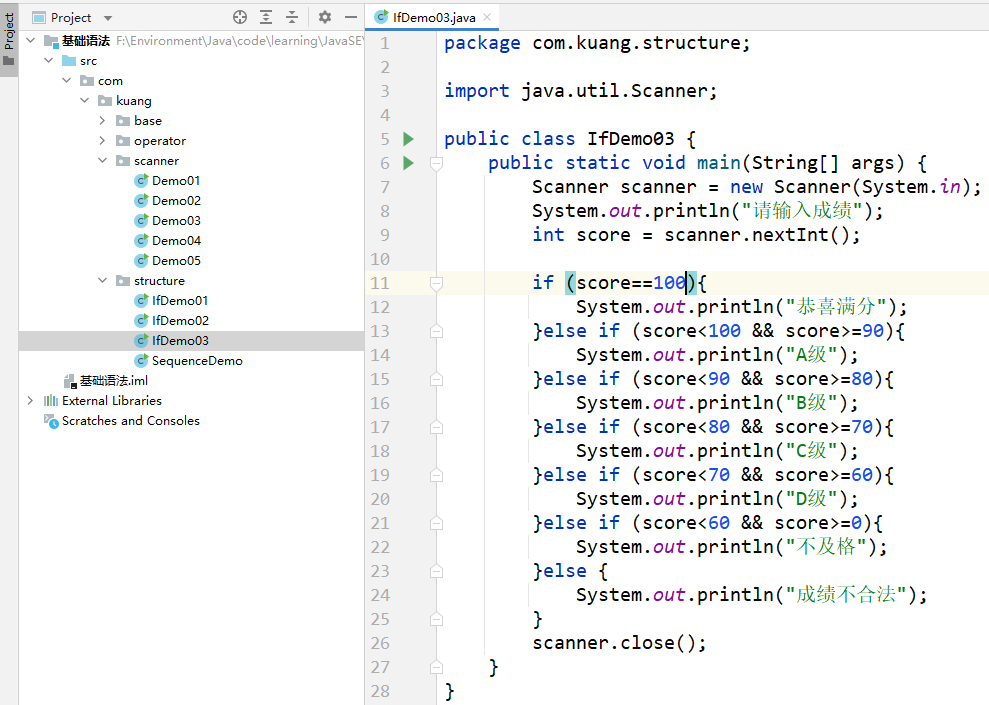The image size is (989, 705).
Task: Open Demo02 class file
Action: [x=176, y=201]
